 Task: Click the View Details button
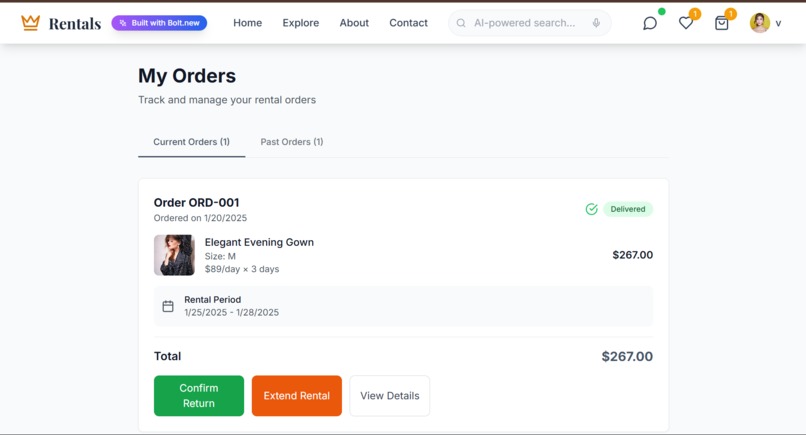pyautogui.click(x=390, y=395)
